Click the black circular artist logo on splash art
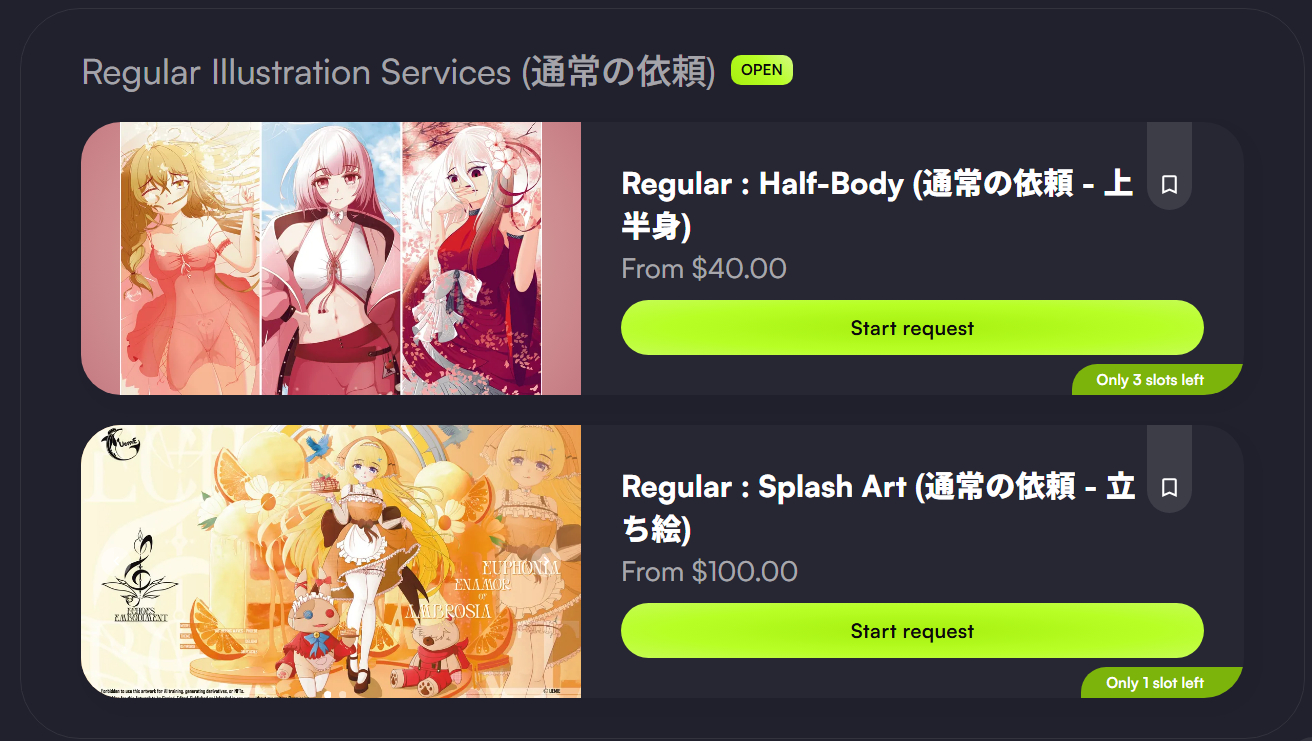The width and height of the screenshot is (1312, 741). (123, 446)
